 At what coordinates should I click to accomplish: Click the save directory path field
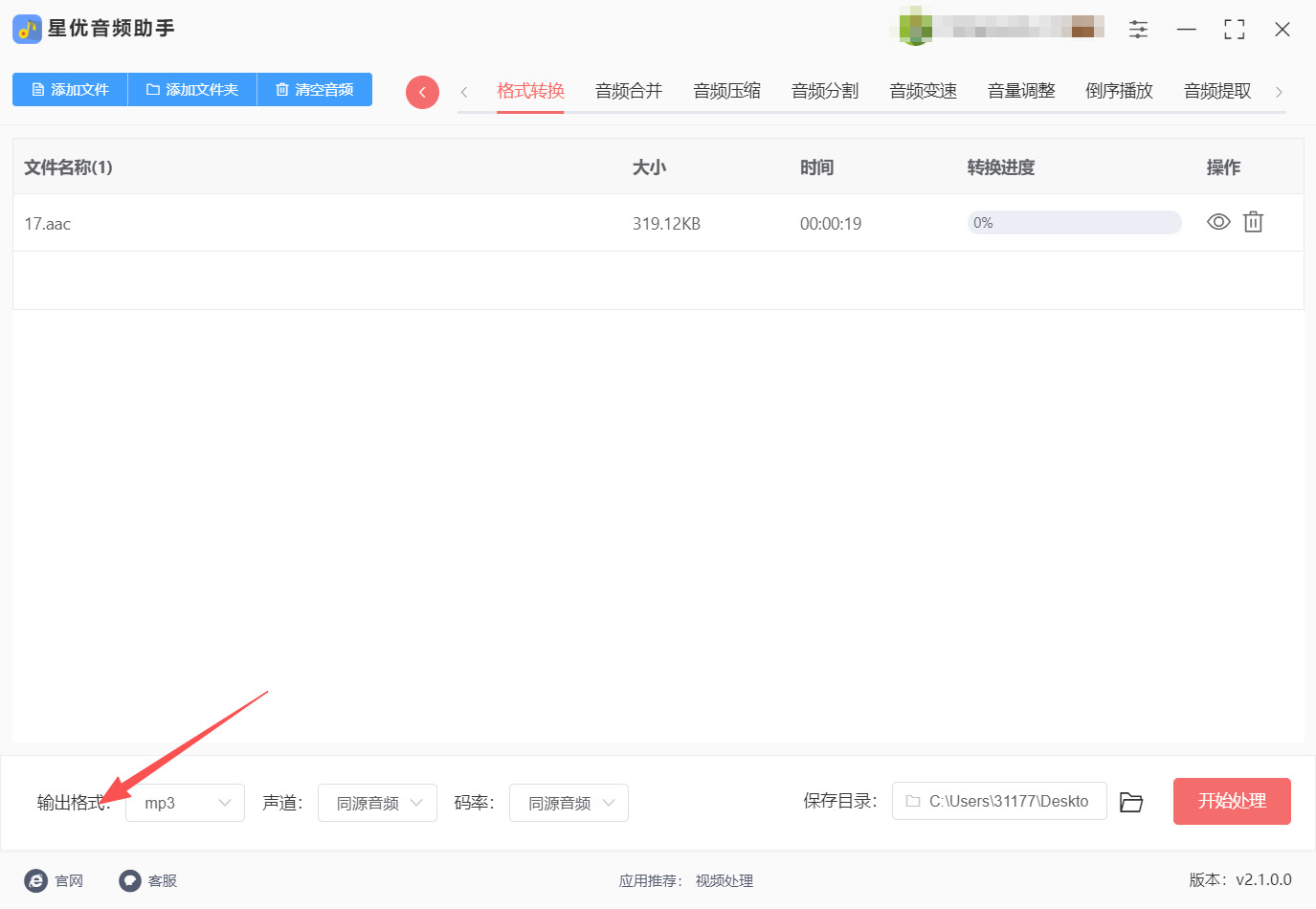click(x=998, y=802)
